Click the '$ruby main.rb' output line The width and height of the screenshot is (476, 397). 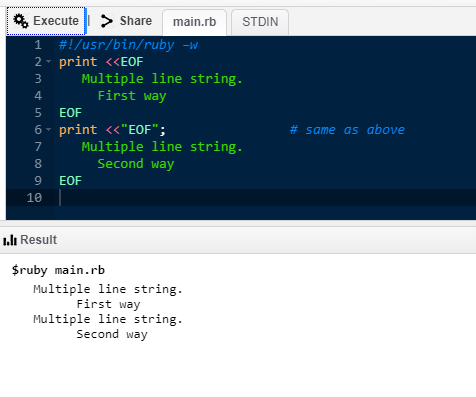(58, 270)
